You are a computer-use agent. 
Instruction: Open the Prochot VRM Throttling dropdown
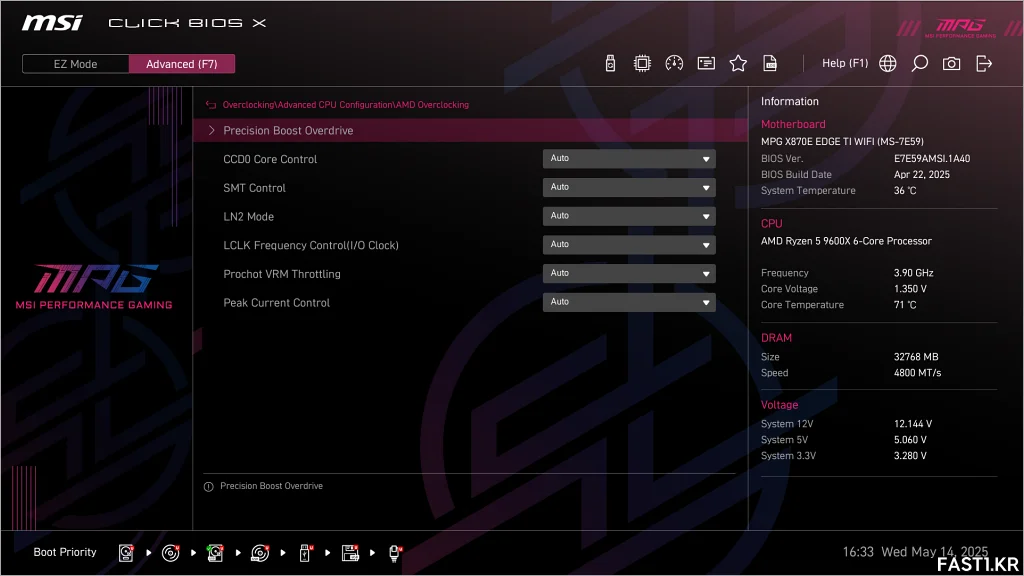pyautogui.click(x=629, y=274)
